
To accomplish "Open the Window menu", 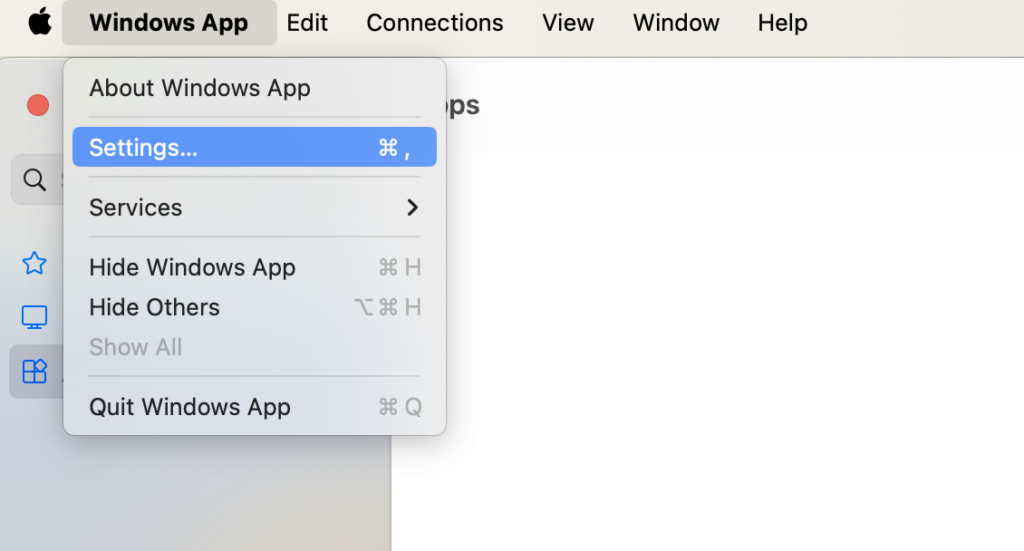I will [676, 22].
